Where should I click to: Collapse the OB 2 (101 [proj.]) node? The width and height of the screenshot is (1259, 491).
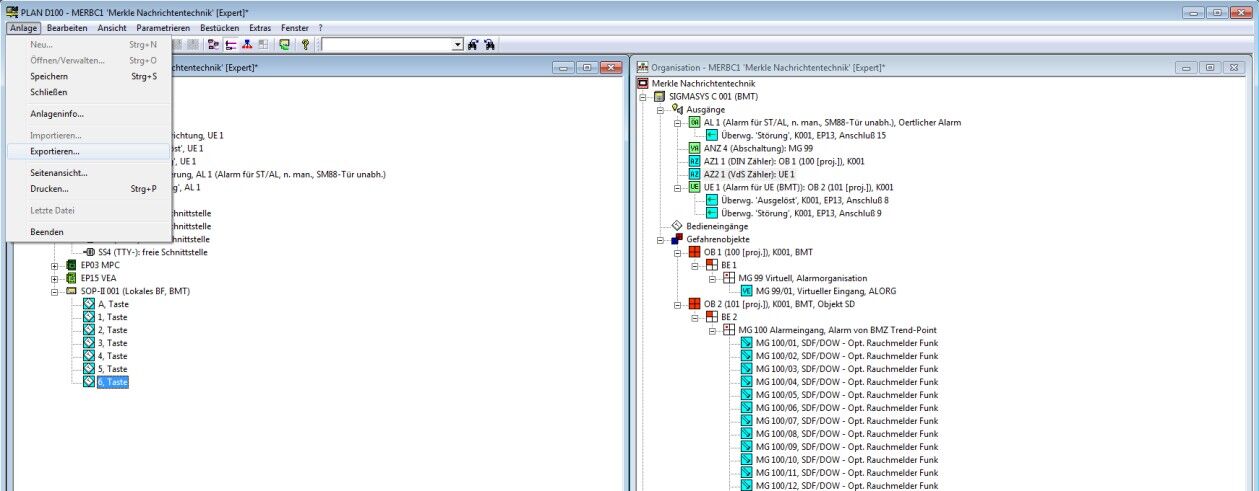(x=677, y=304)
